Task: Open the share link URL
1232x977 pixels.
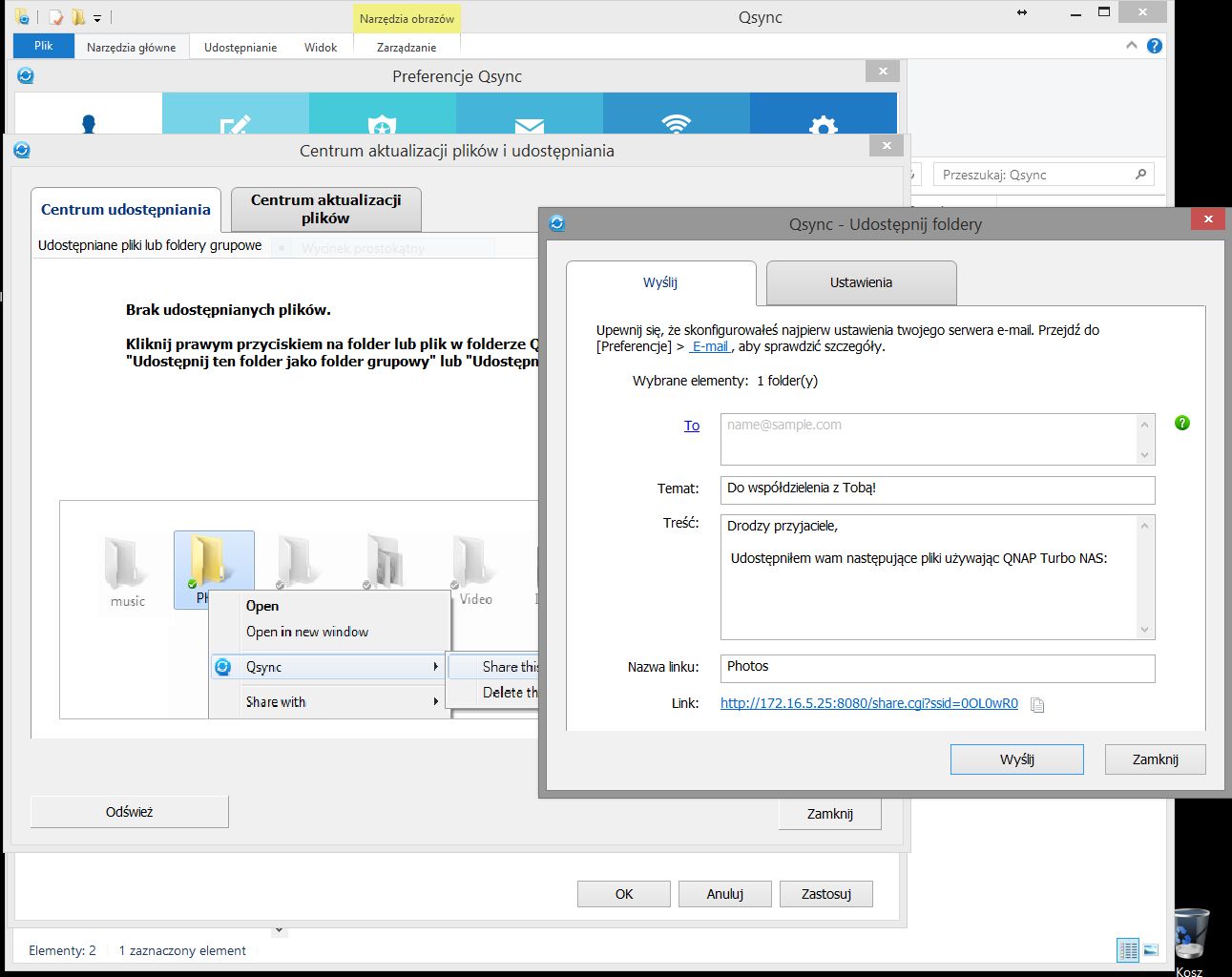Action: [x=869, y=703]
